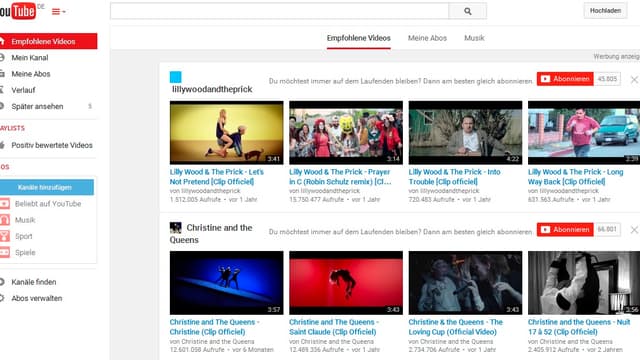Open Kanäle finden
Viewport: 640px width, 360px height.
click(33, 282)
